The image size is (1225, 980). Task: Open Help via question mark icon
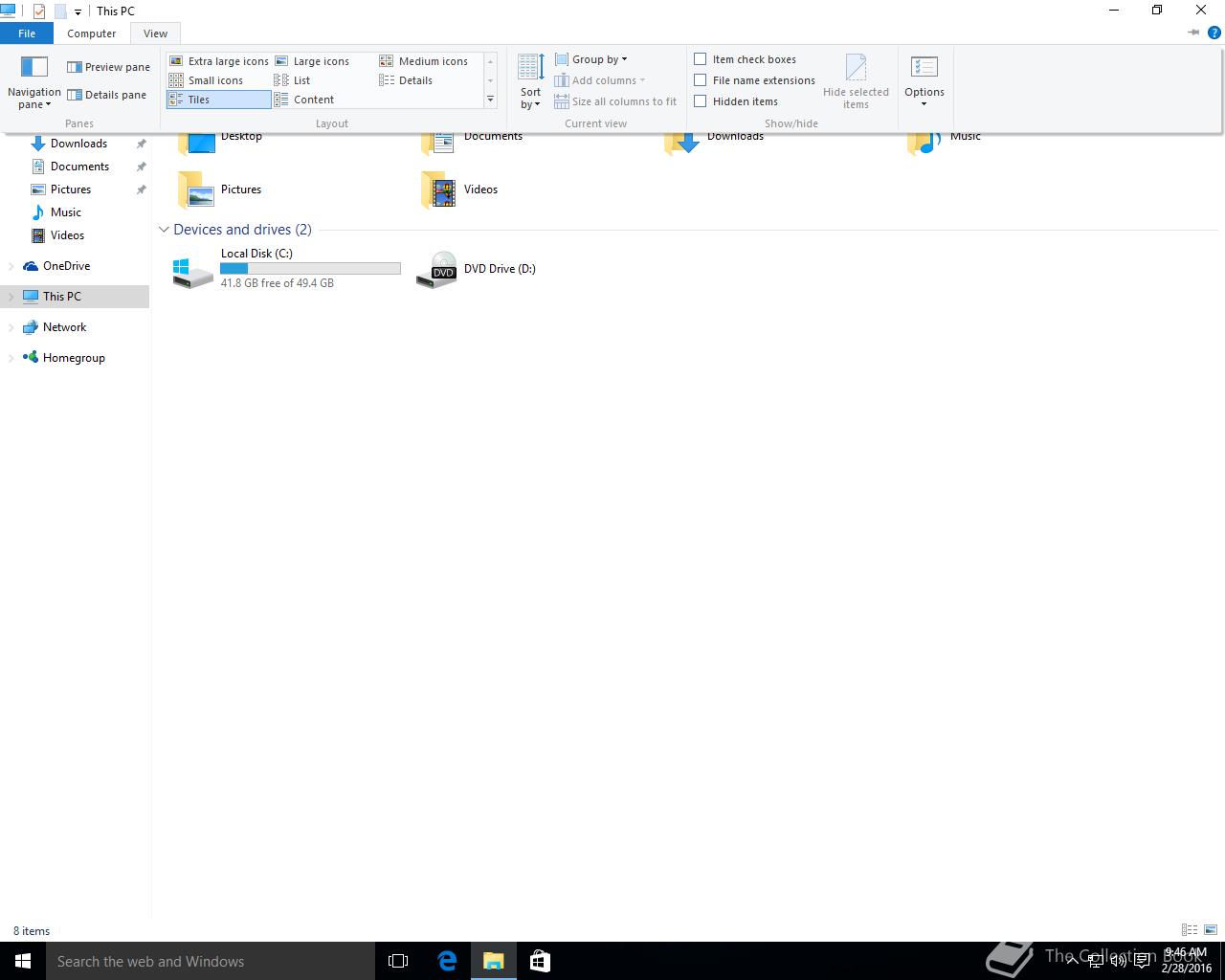click(1215, 33)
